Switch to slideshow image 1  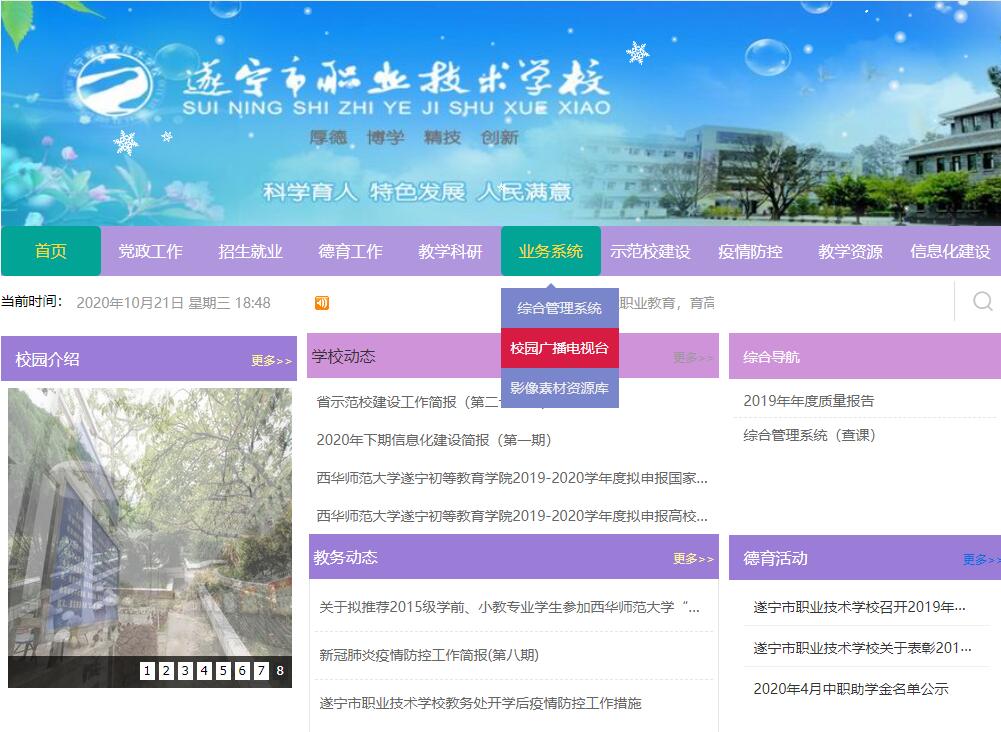pyautogui.click(x=148, y=671)
